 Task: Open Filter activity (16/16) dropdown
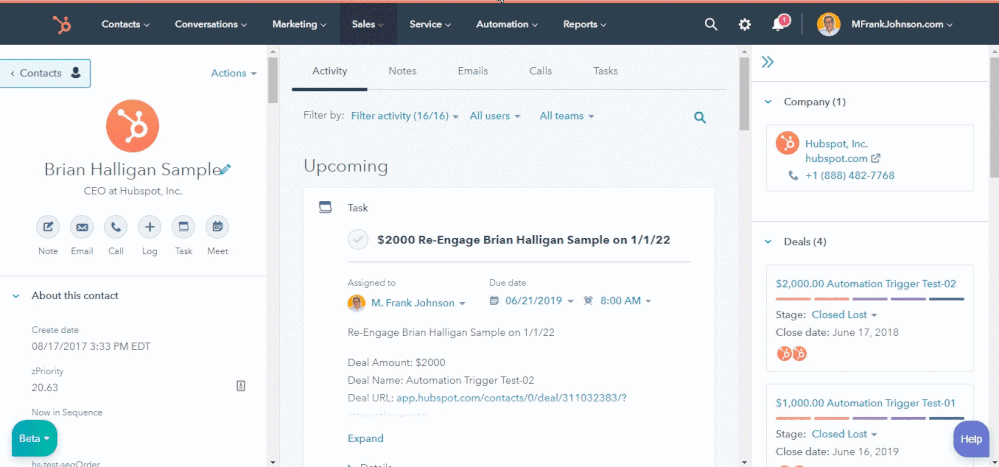[405, 116]
